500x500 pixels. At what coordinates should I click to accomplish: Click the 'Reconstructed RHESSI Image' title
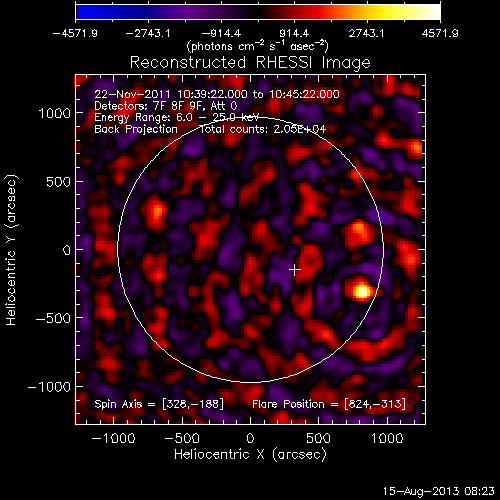tap(250, 62)
